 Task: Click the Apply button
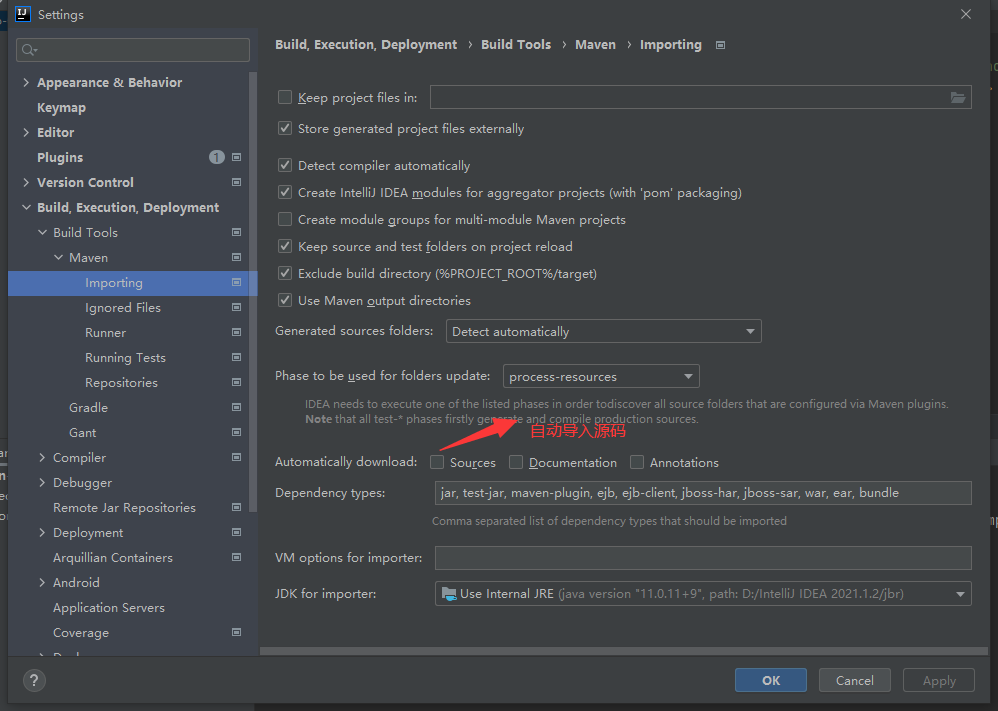click(x=939, y=680)
